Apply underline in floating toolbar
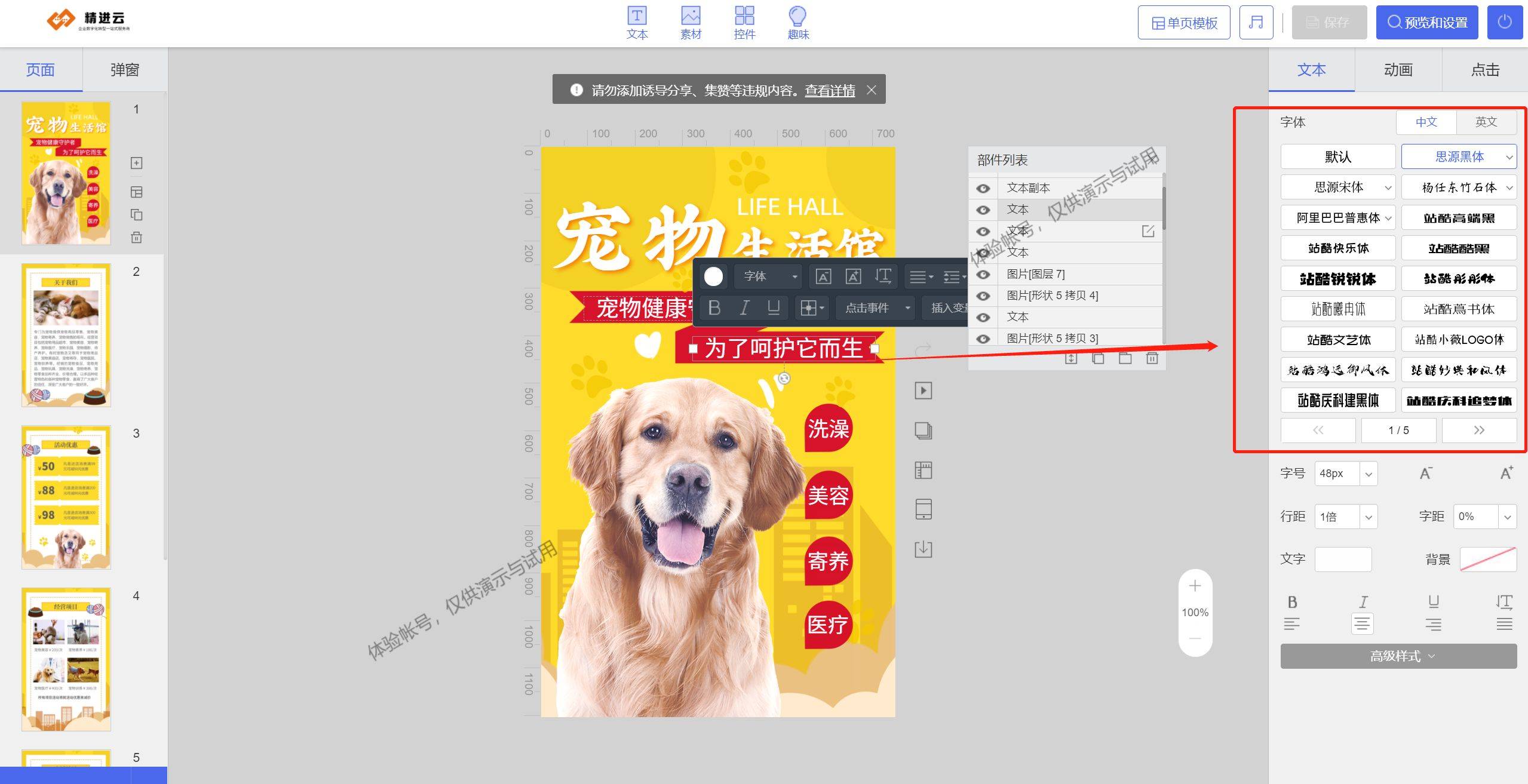 [774, 308]
